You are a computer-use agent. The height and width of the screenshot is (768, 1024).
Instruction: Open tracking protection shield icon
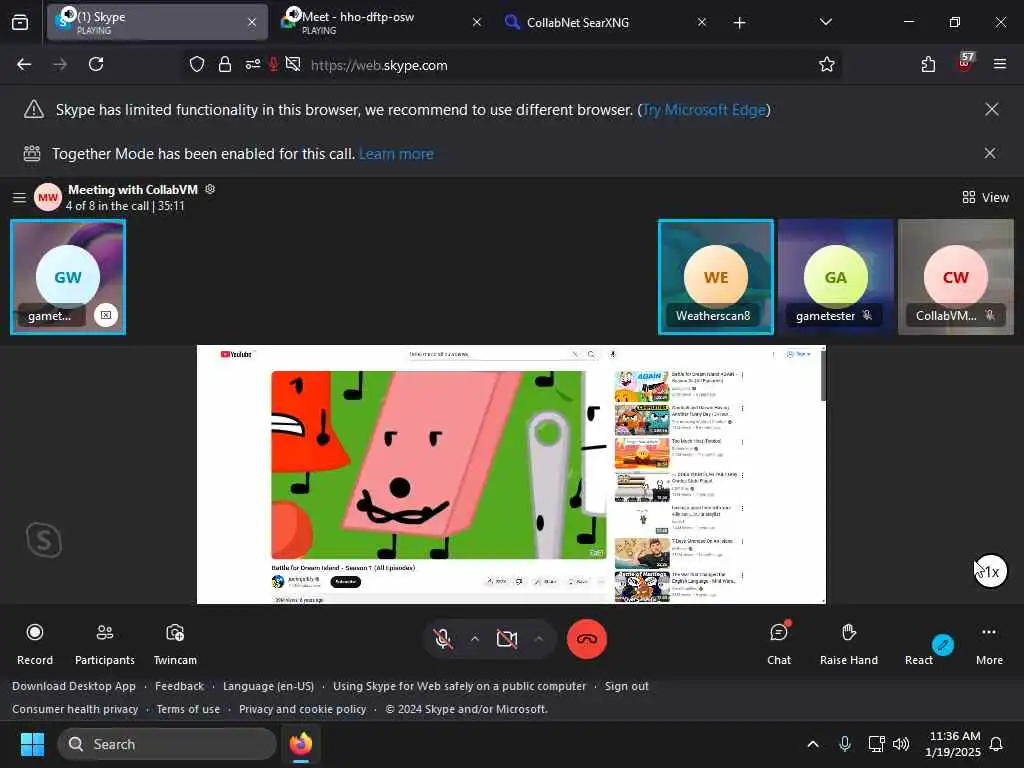click(x=197, y=65)
